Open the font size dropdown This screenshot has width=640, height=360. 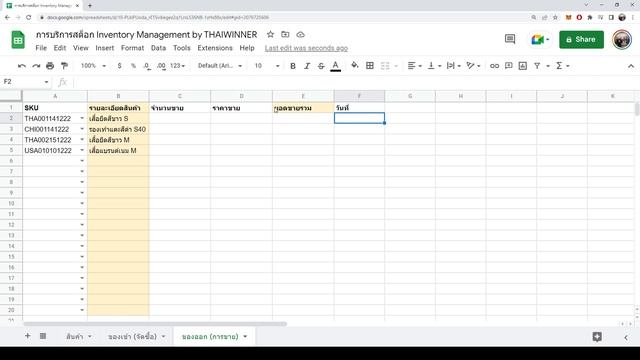coord(267,66)
